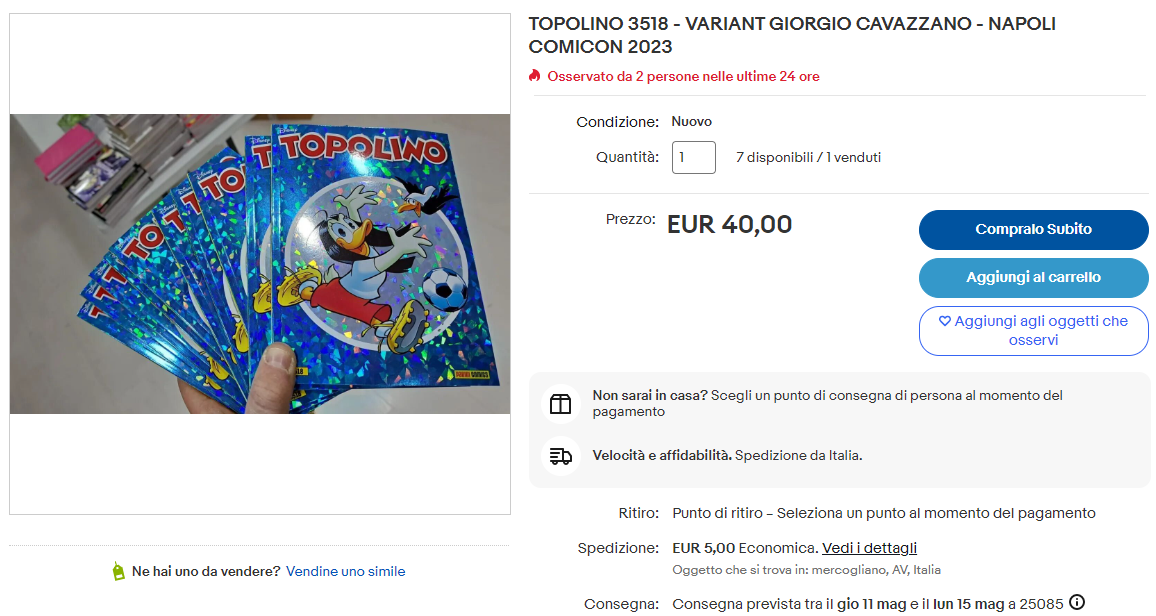Select Aggiungi agli oggetti che osservi
Image resolution: width=1156 pixels, height=616 pixels.
1033,331
